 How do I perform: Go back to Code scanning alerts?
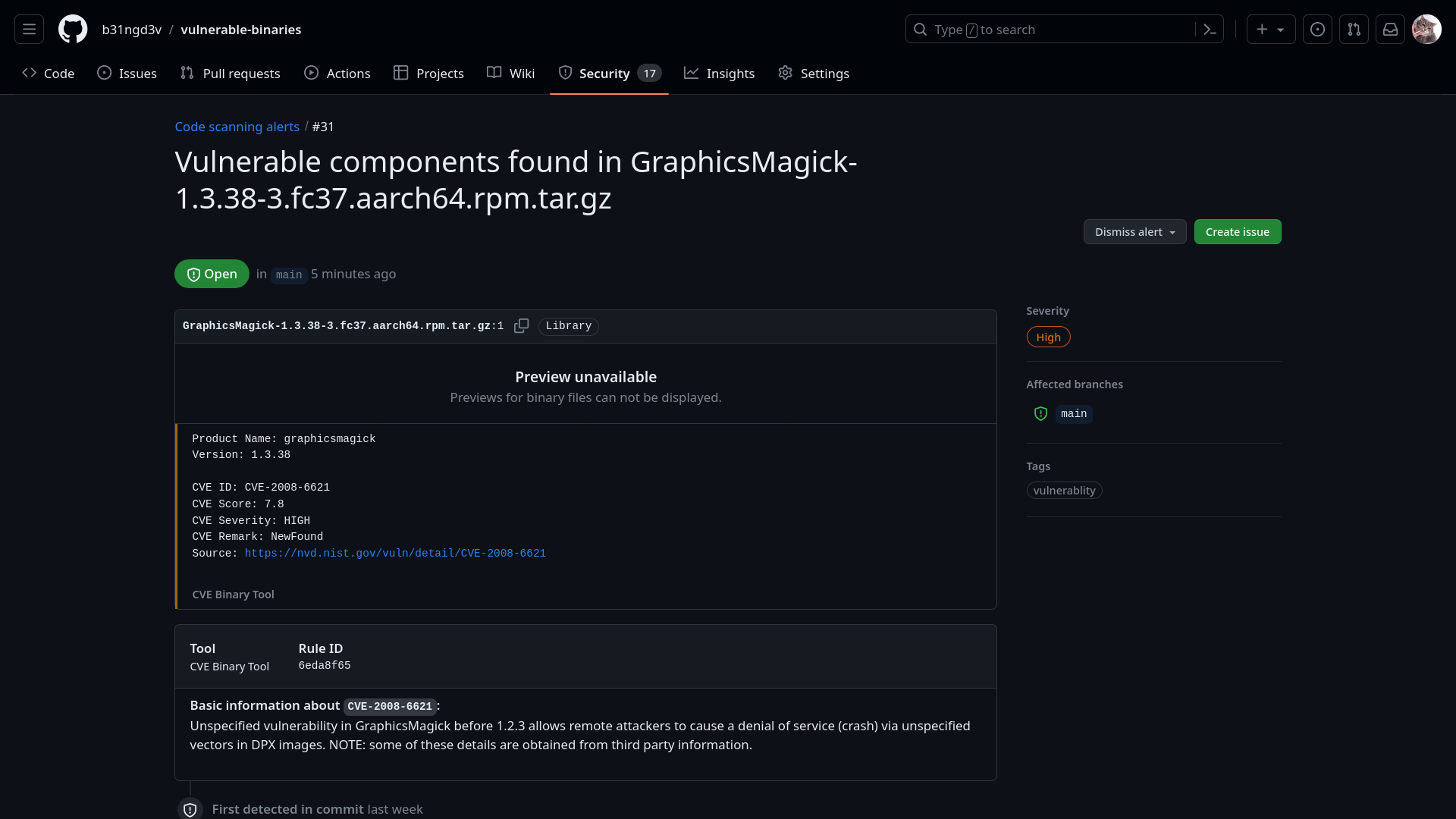pyautogui.click(x=237, y=127)
